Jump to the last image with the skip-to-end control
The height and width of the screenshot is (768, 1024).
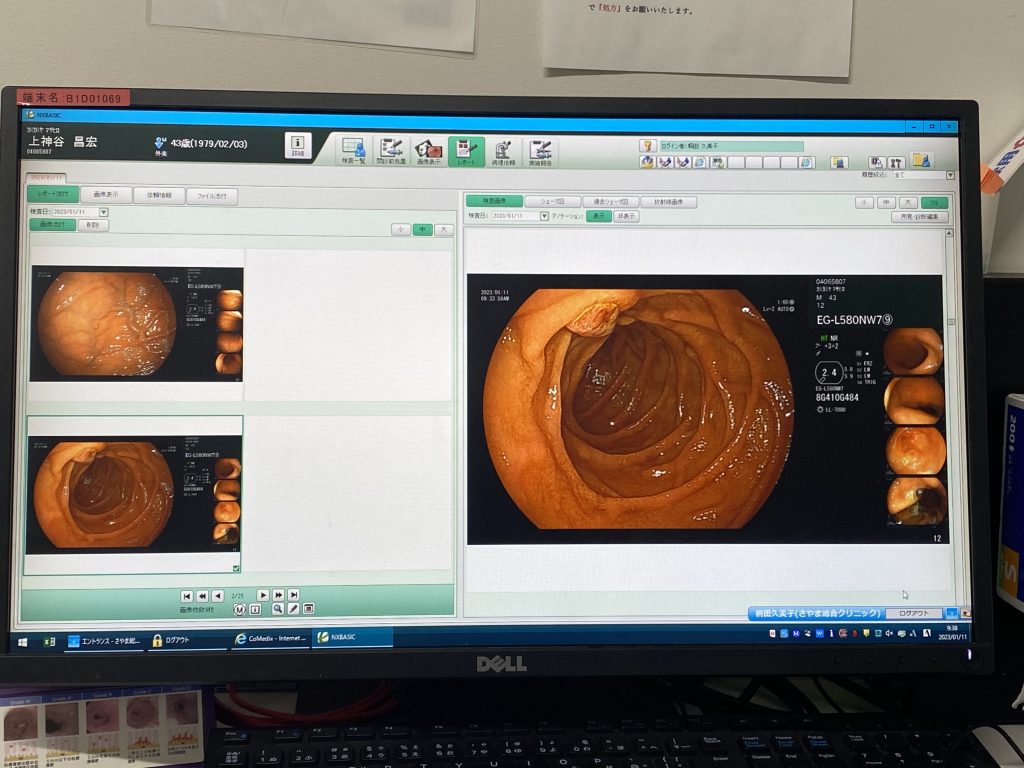pyautogui.click(x=294, y=595)
